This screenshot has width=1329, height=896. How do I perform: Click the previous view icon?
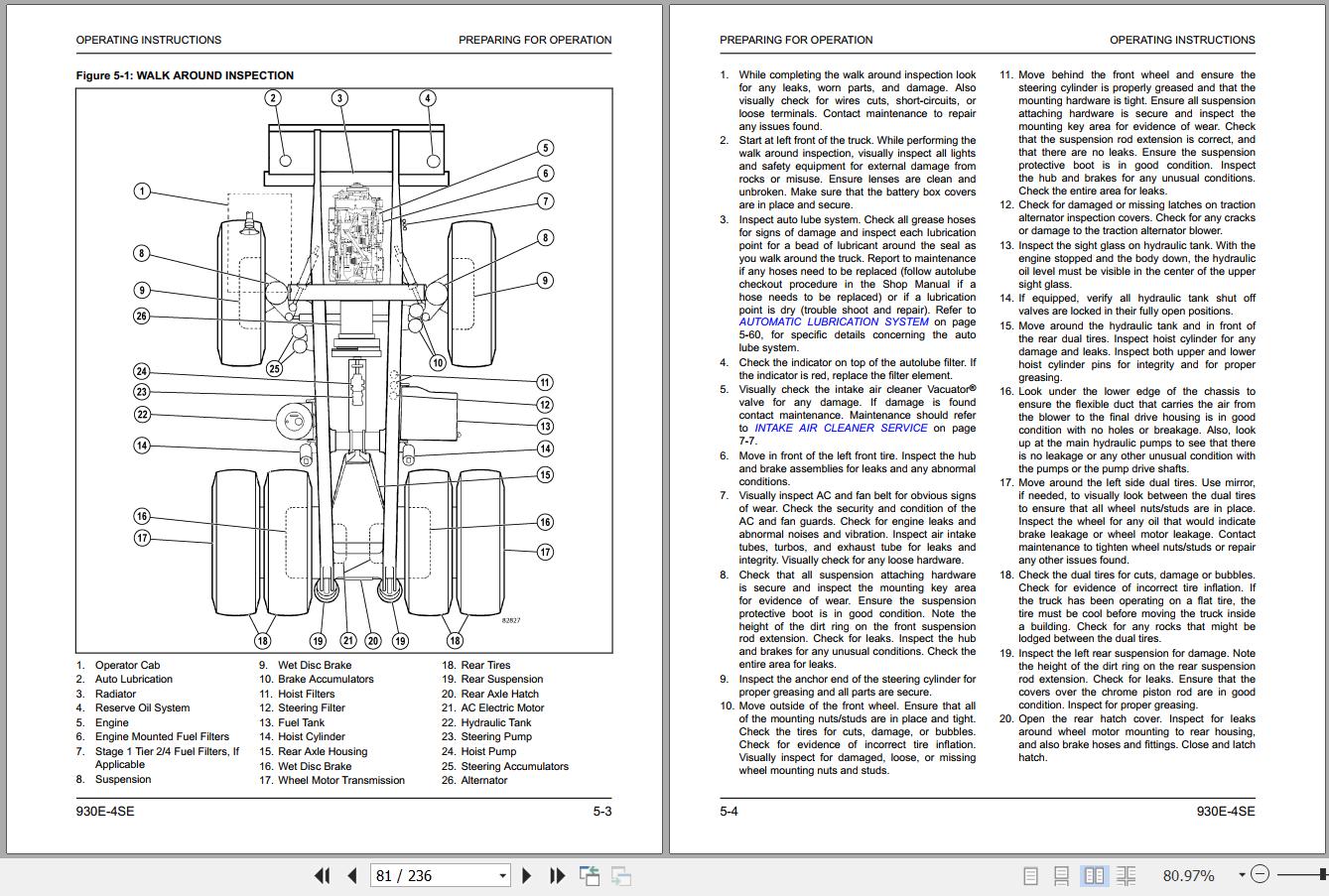pyautogui.click(x=590, y=875)
